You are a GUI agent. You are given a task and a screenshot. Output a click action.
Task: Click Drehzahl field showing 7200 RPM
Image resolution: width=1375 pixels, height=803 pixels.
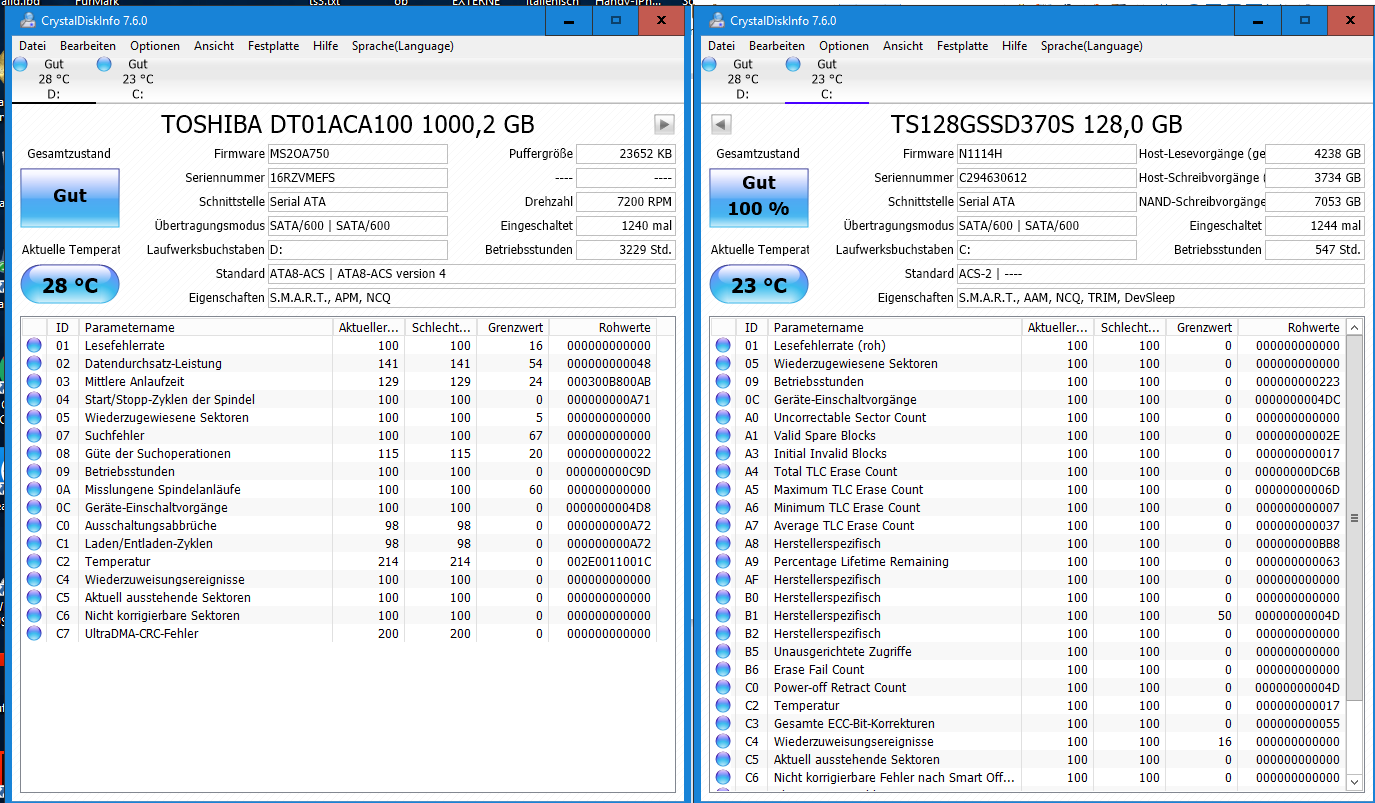tap(626, 202)
